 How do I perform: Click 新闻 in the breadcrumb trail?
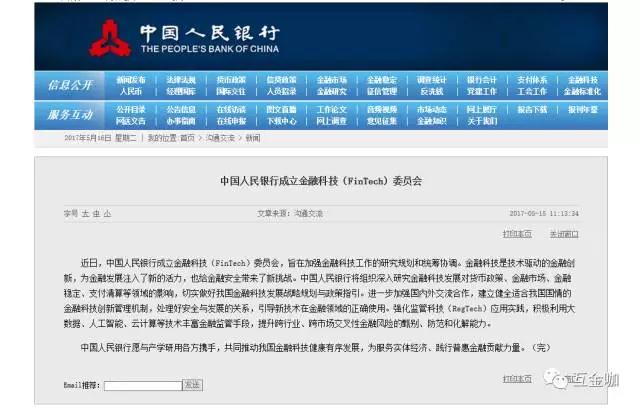coord(253,138)
